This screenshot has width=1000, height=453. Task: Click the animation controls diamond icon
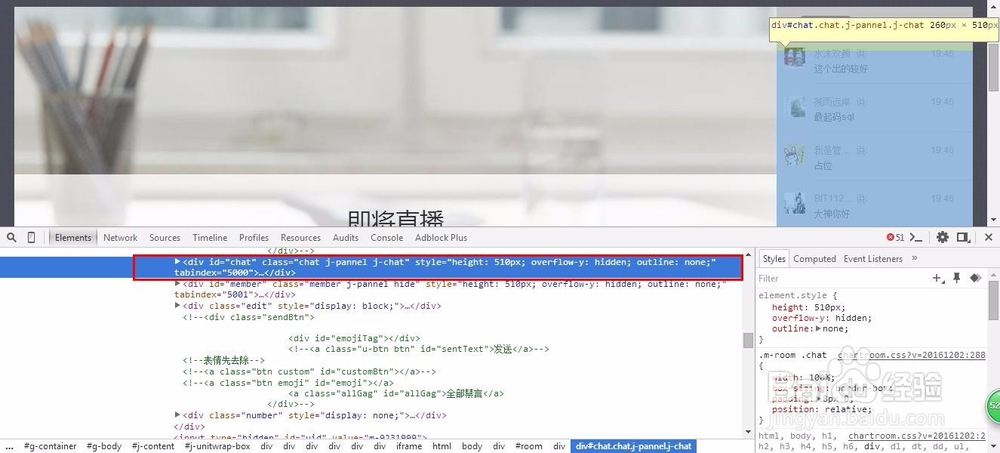(x=974, y=278)
